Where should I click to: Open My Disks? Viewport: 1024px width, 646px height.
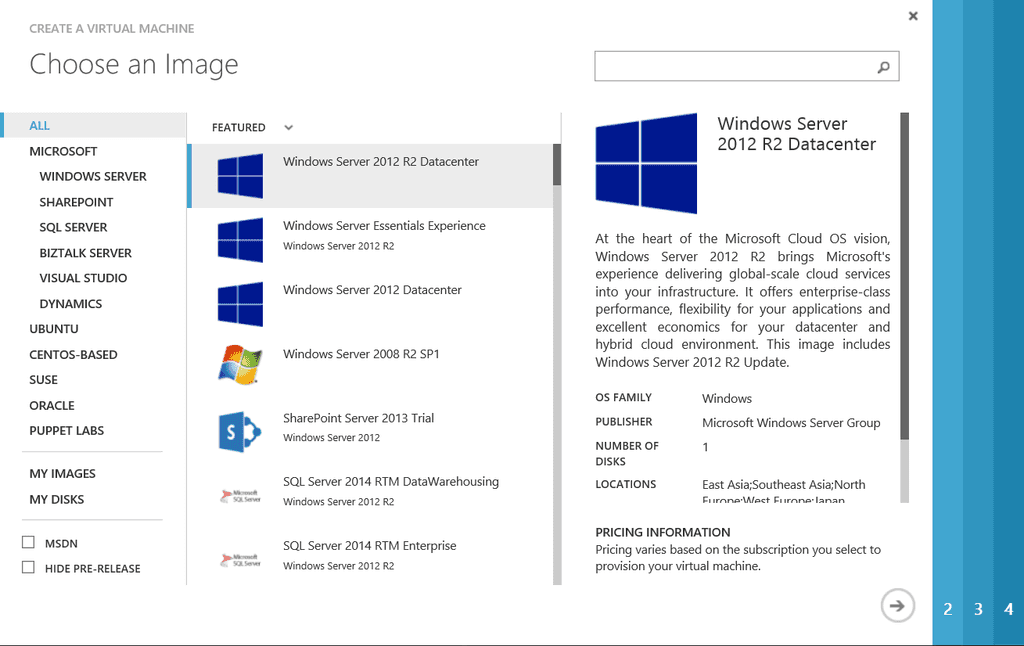(56, 499)
